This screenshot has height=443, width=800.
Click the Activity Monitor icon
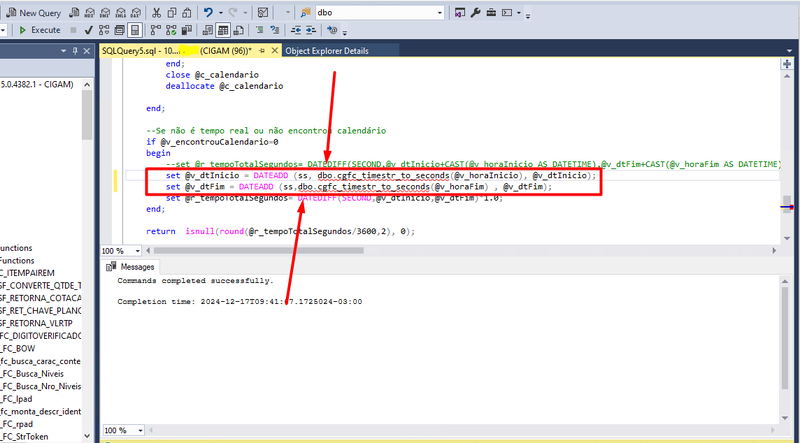tap(263, 13)
